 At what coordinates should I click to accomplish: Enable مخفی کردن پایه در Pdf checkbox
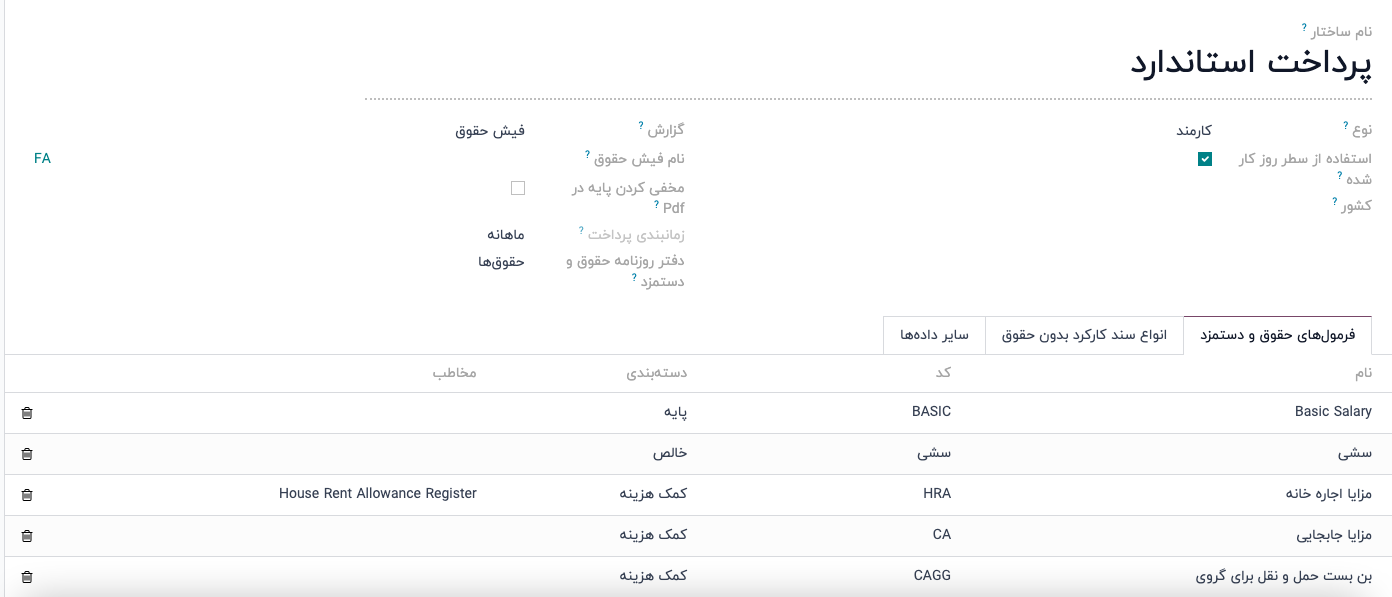tap(518, 188)
